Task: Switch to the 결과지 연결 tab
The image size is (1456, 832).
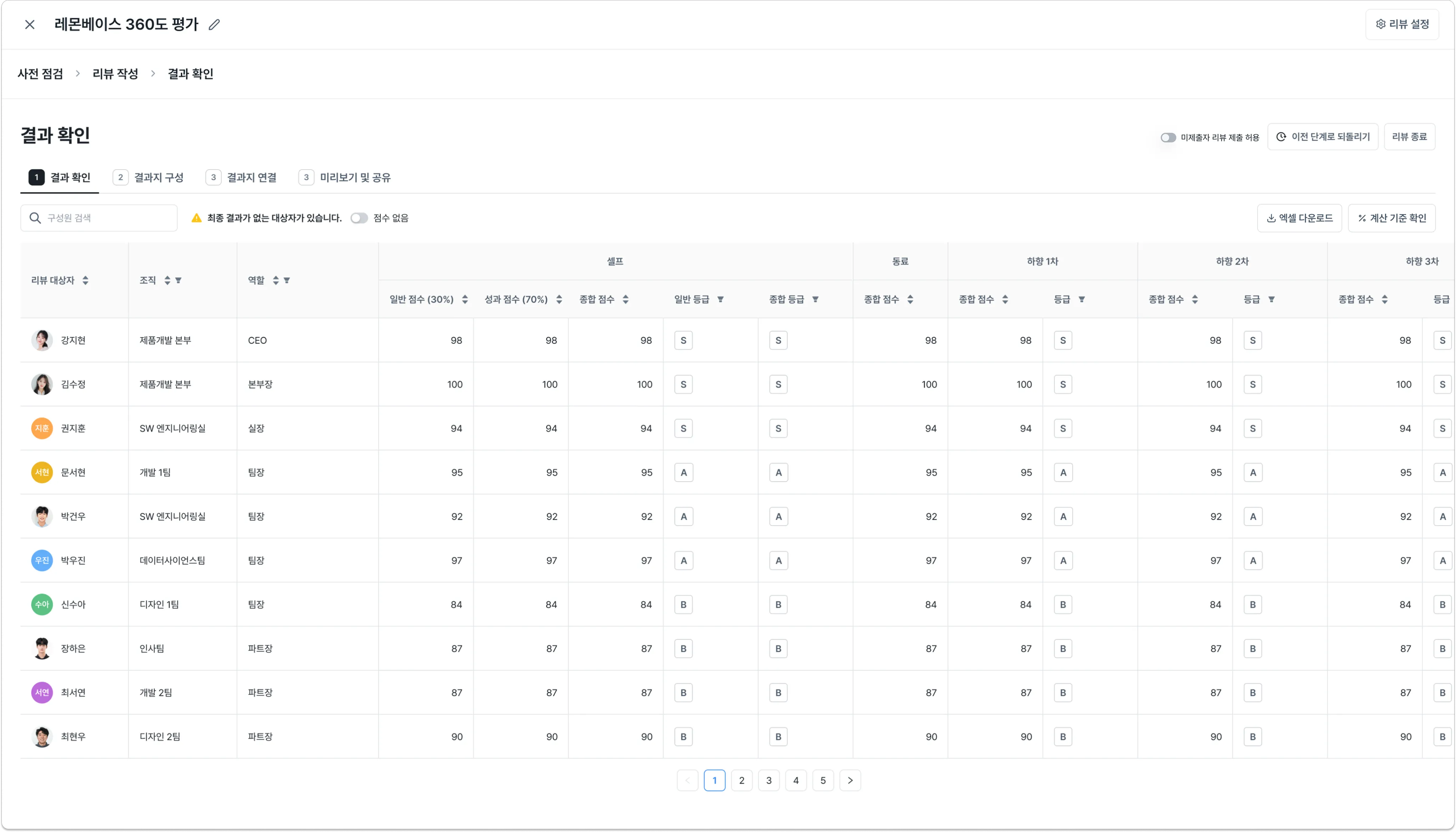Action: [241, 178]
